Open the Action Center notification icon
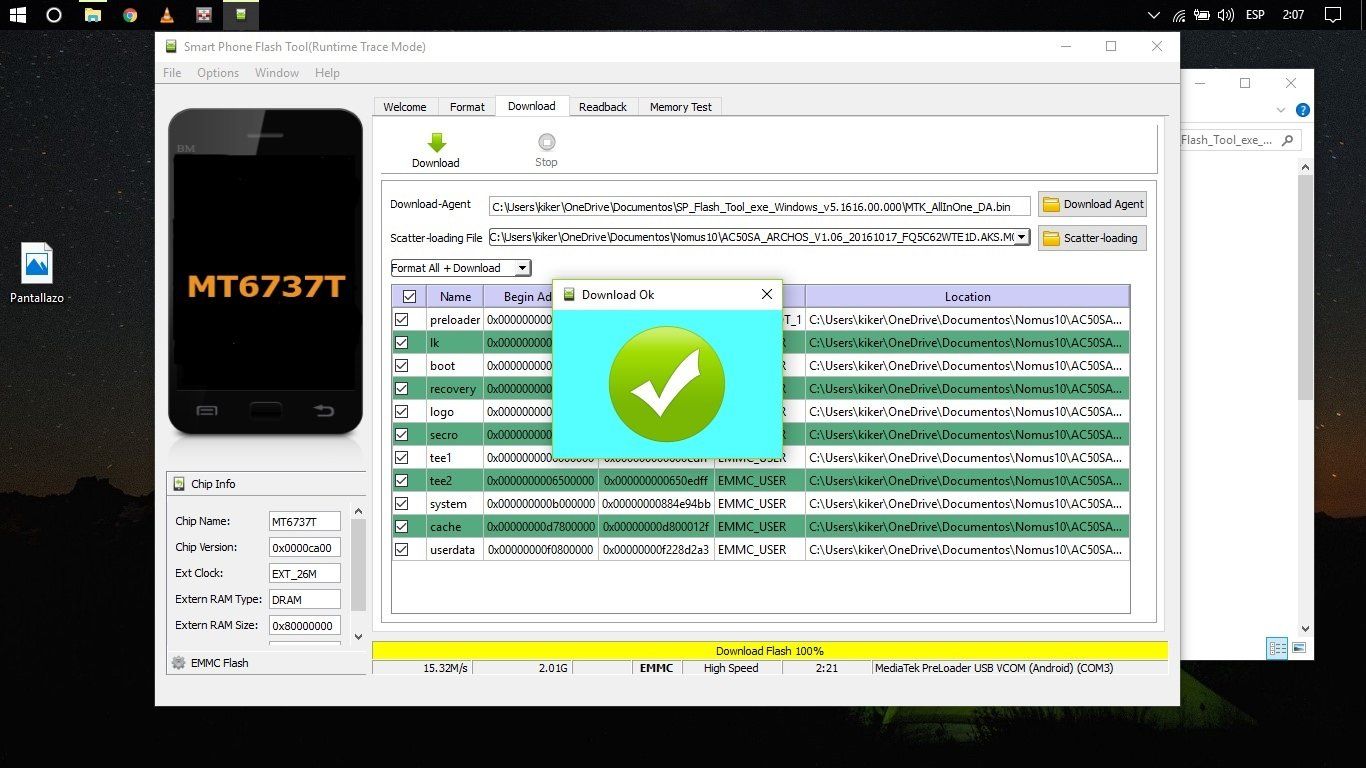1366x768 pixels. tap(1332, 15)
